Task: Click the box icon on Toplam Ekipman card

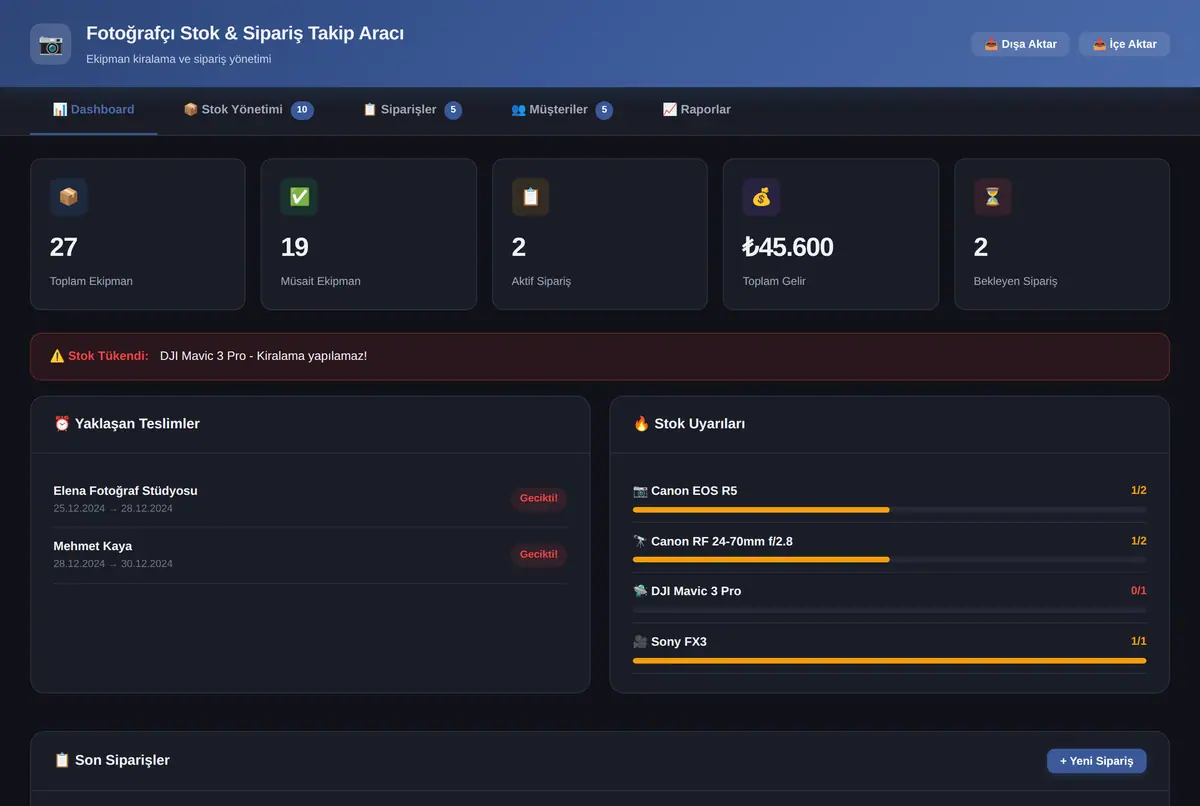Action: 68,197
